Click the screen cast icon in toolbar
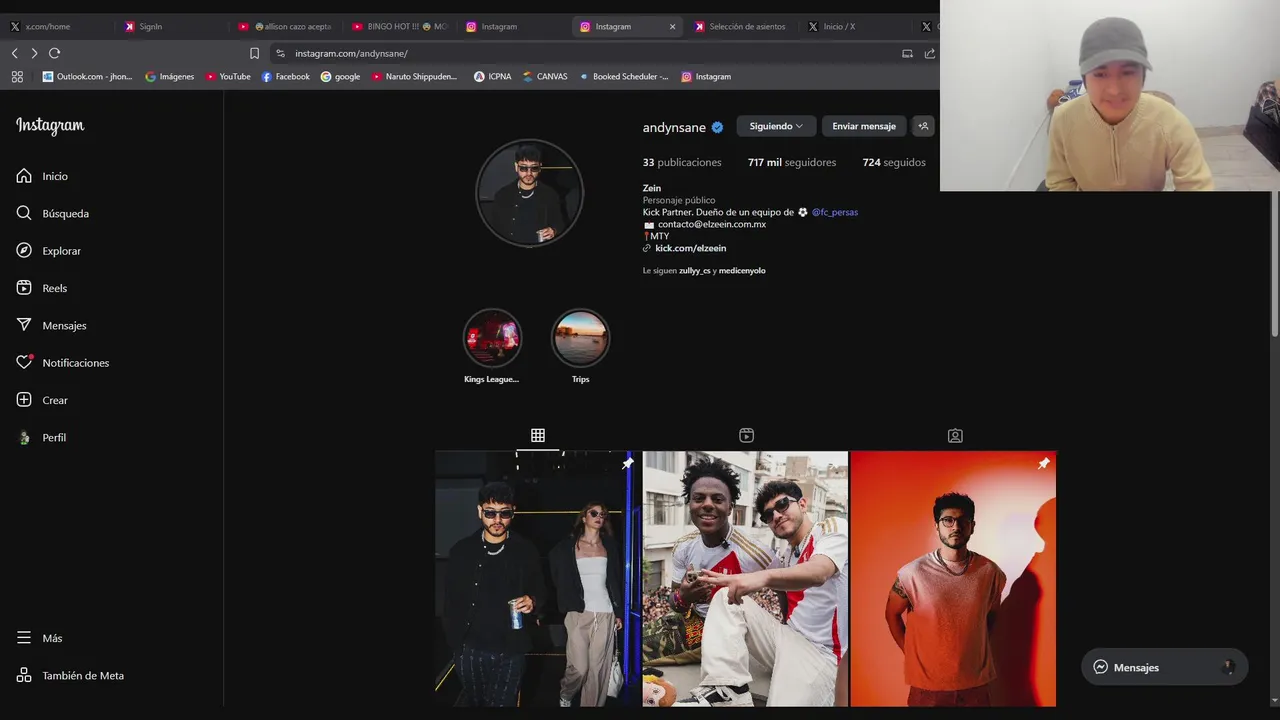 (x=907, y=53)
